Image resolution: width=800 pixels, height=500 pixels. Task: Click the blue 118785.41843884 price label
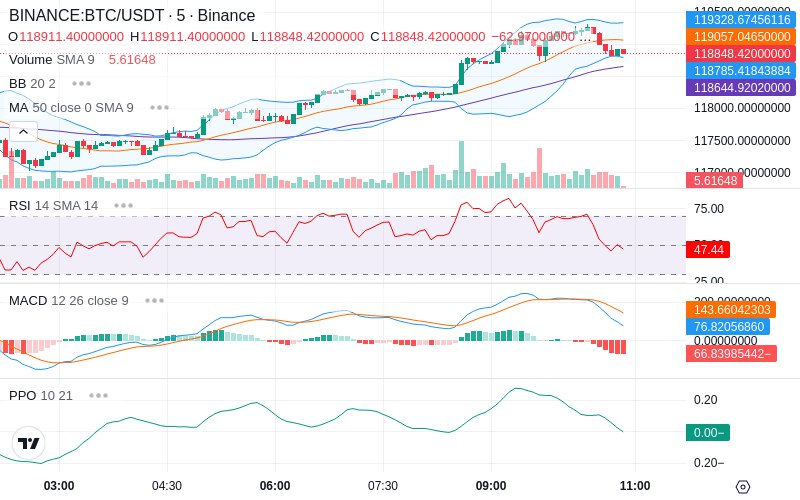coord(741,70)
